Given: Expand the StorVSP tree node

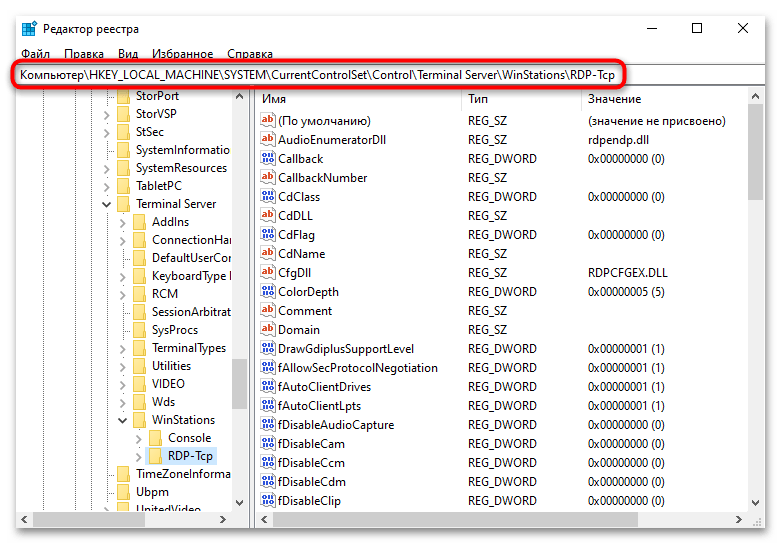Looking at the screenshot, I should (x=107, y=115).
